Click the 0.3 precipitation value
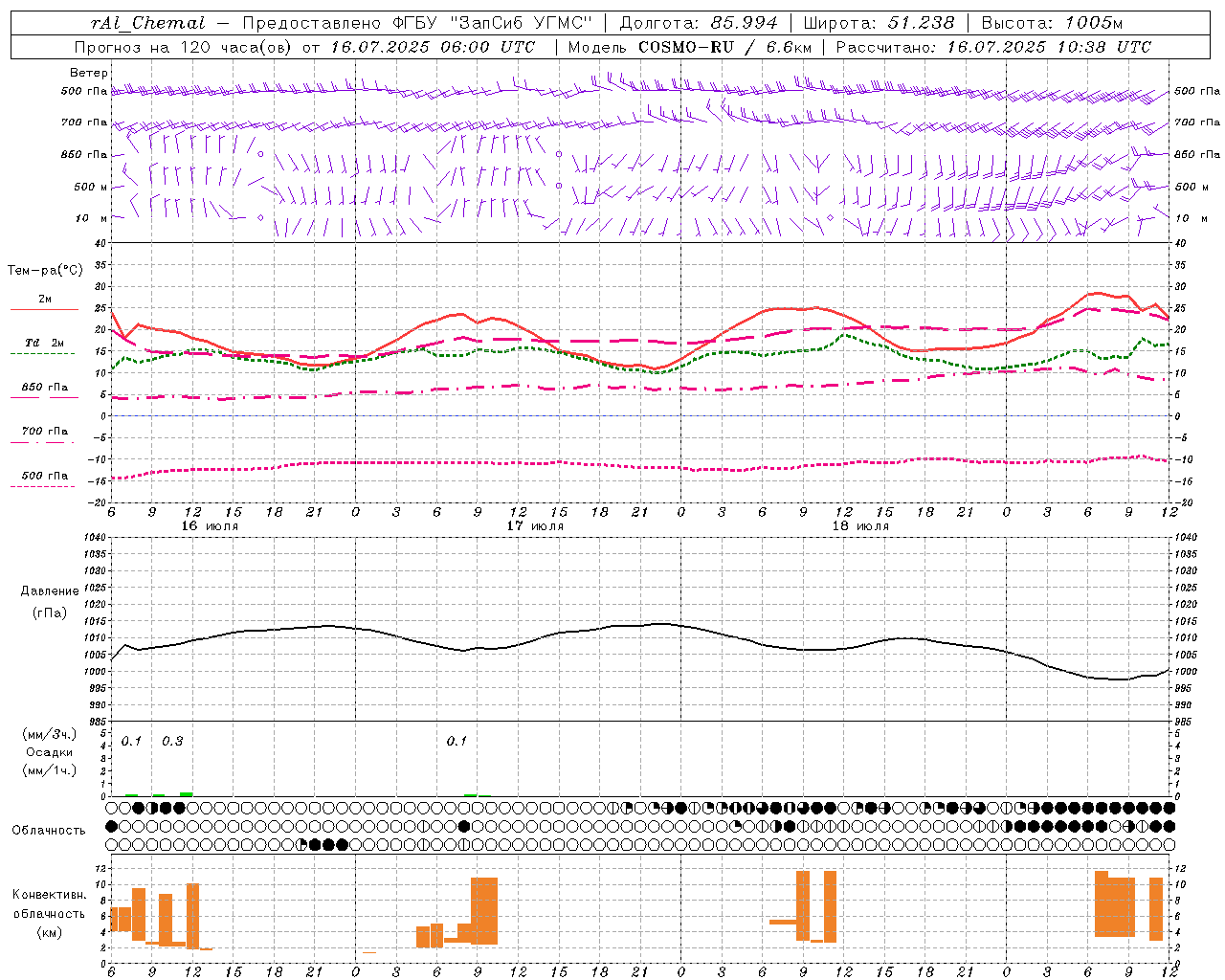The image size is (1225, 980). click(x=172, y=741)
